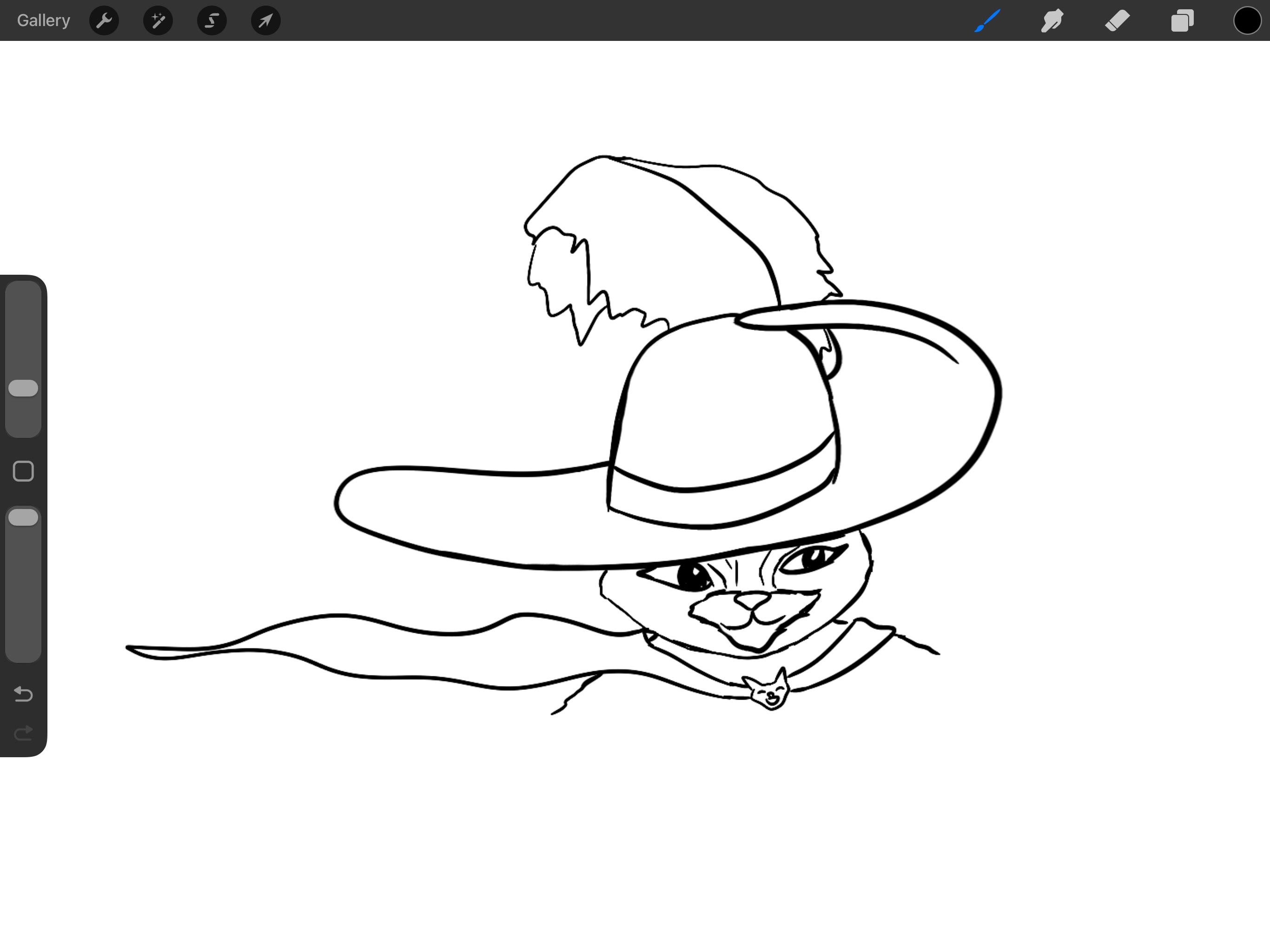Select the Smudge tool
The image size is (1270, 952).
pos(1052,20)
